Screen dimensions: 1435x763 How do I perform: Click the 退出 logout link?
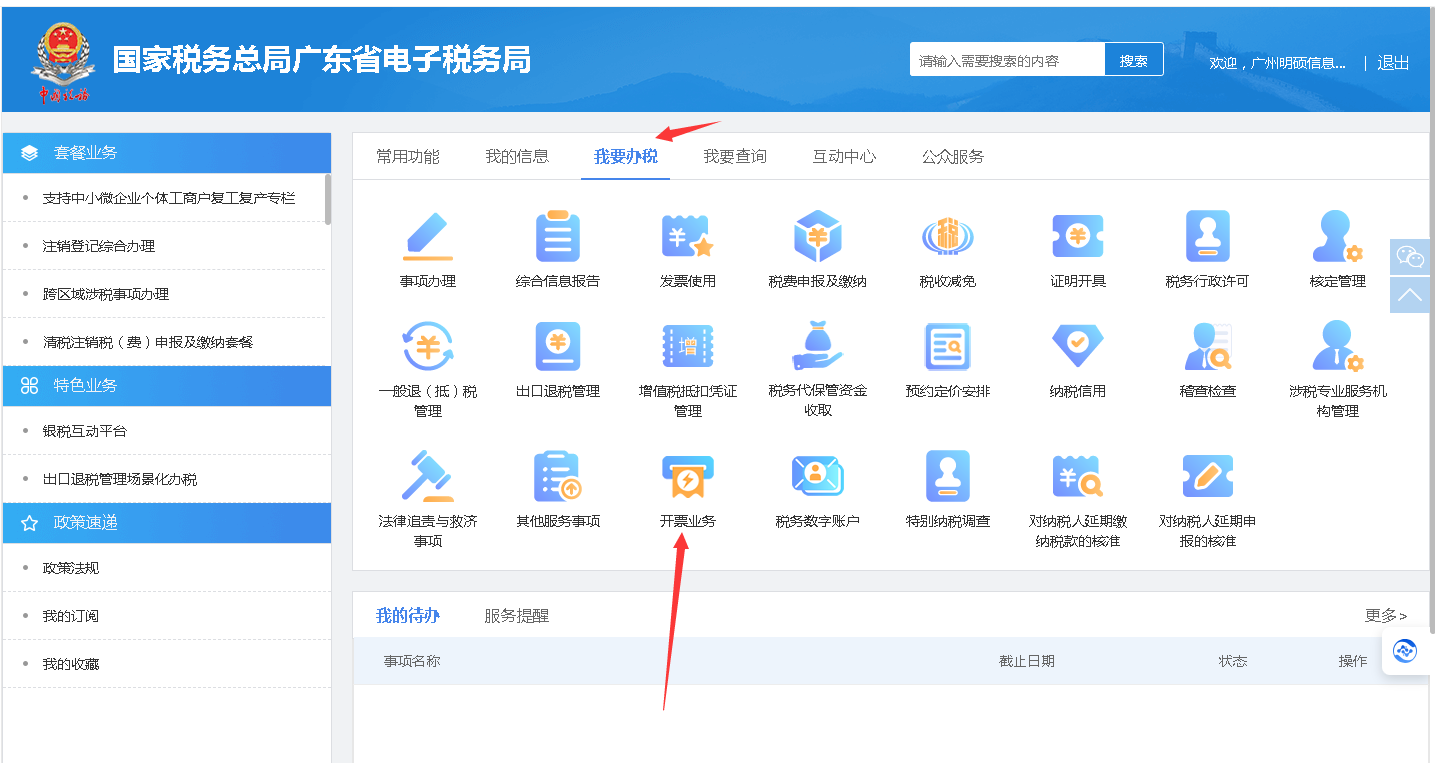(1392, 62)
